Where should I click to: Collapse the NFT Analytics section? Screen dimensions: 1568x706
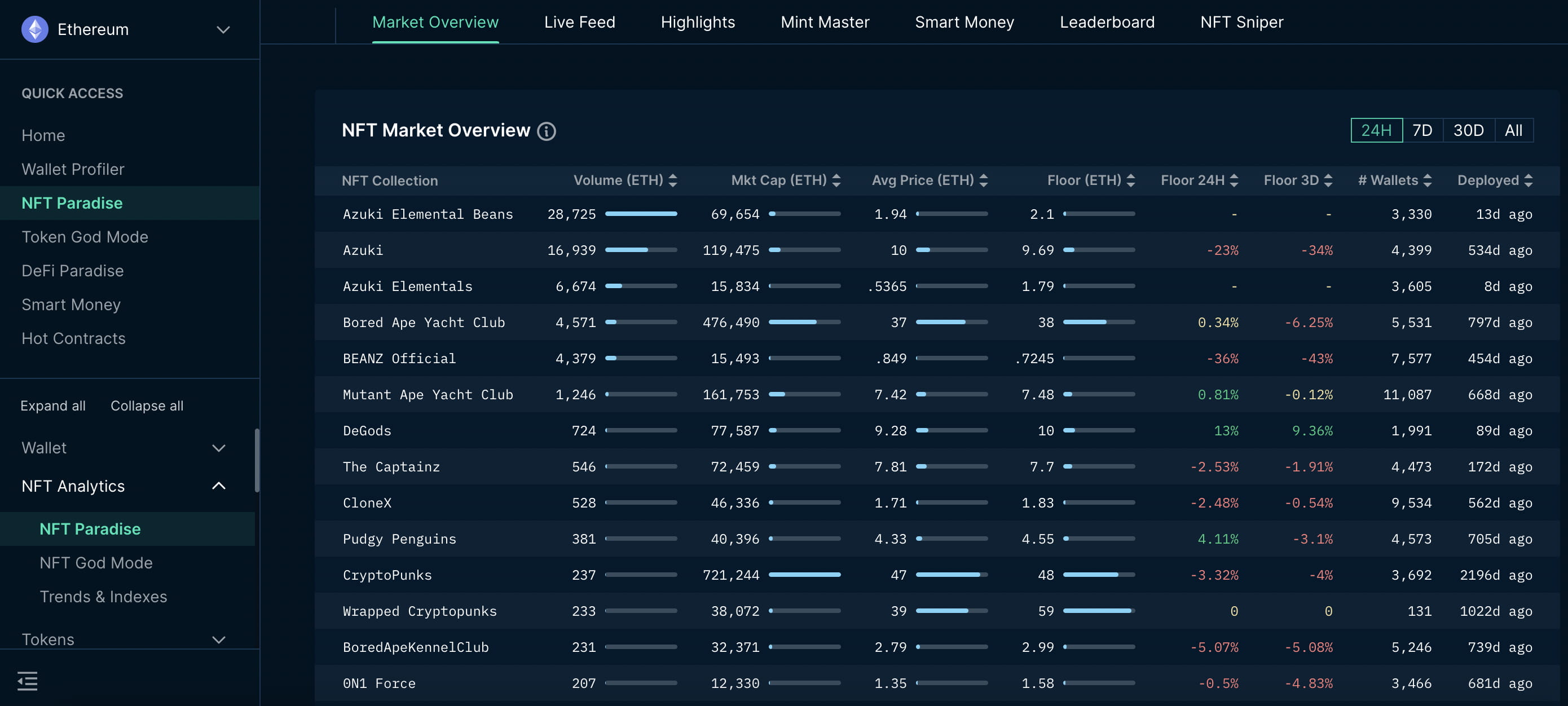pyautogui.click(x=218, y=486)
